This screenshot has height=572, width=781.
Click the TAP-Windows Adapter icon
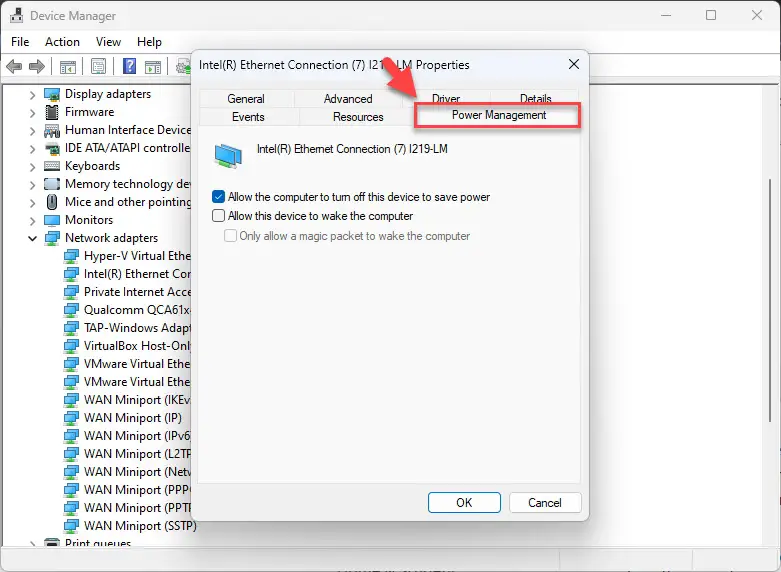click(71, 328)
